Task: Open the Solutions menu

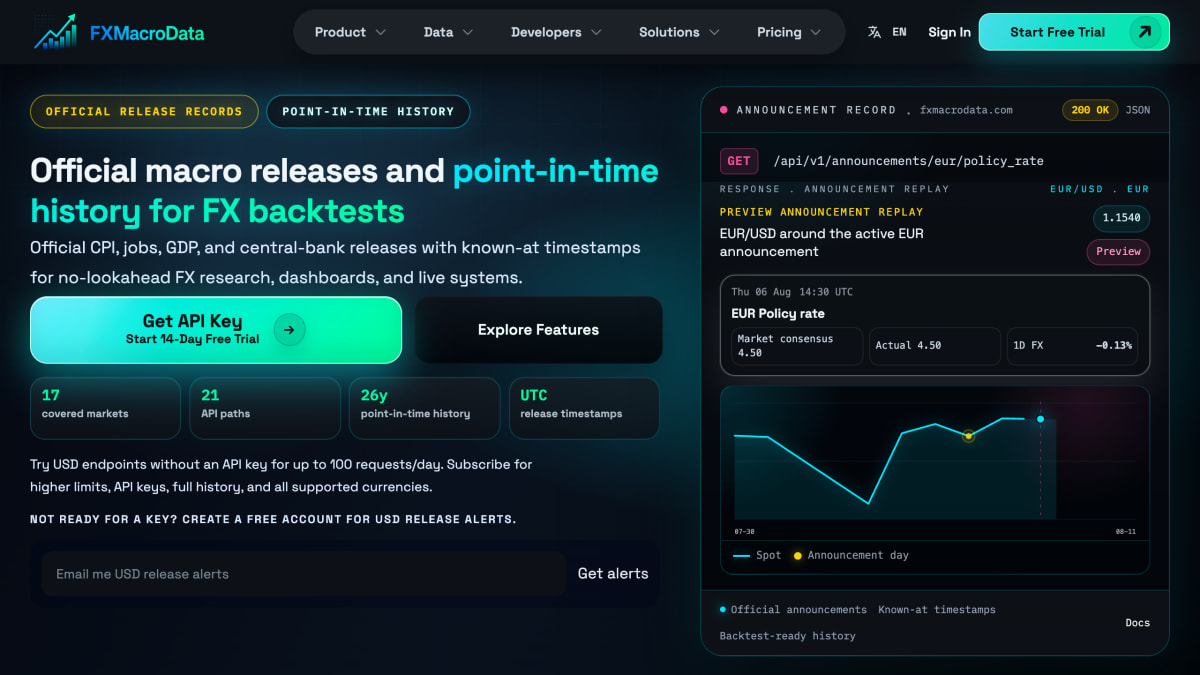Action: pyautogui.click(x=679, y=32)
